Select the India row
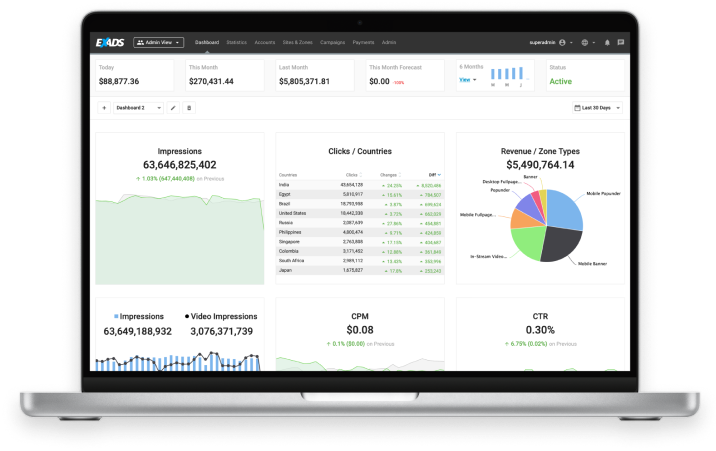 click(x=360, y=185)
